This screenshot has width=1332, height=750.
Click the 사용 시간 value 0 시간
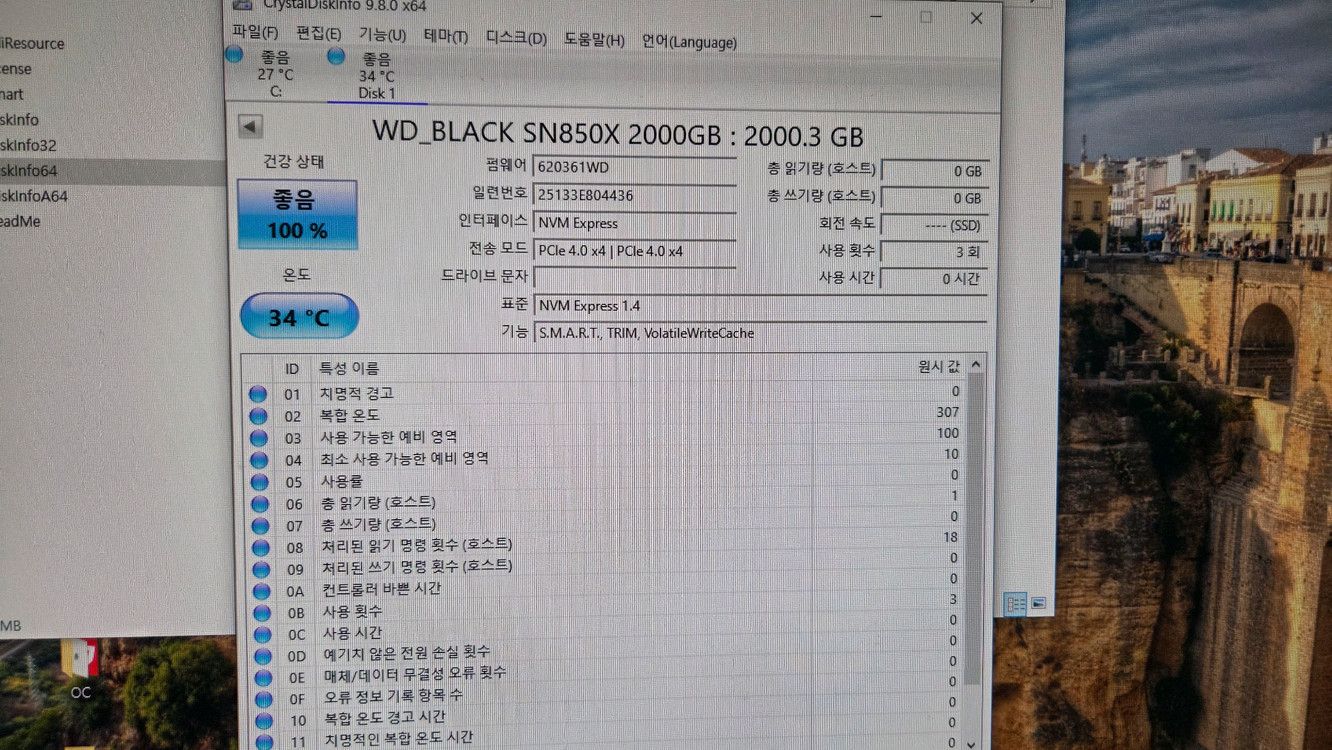[935, 279]
